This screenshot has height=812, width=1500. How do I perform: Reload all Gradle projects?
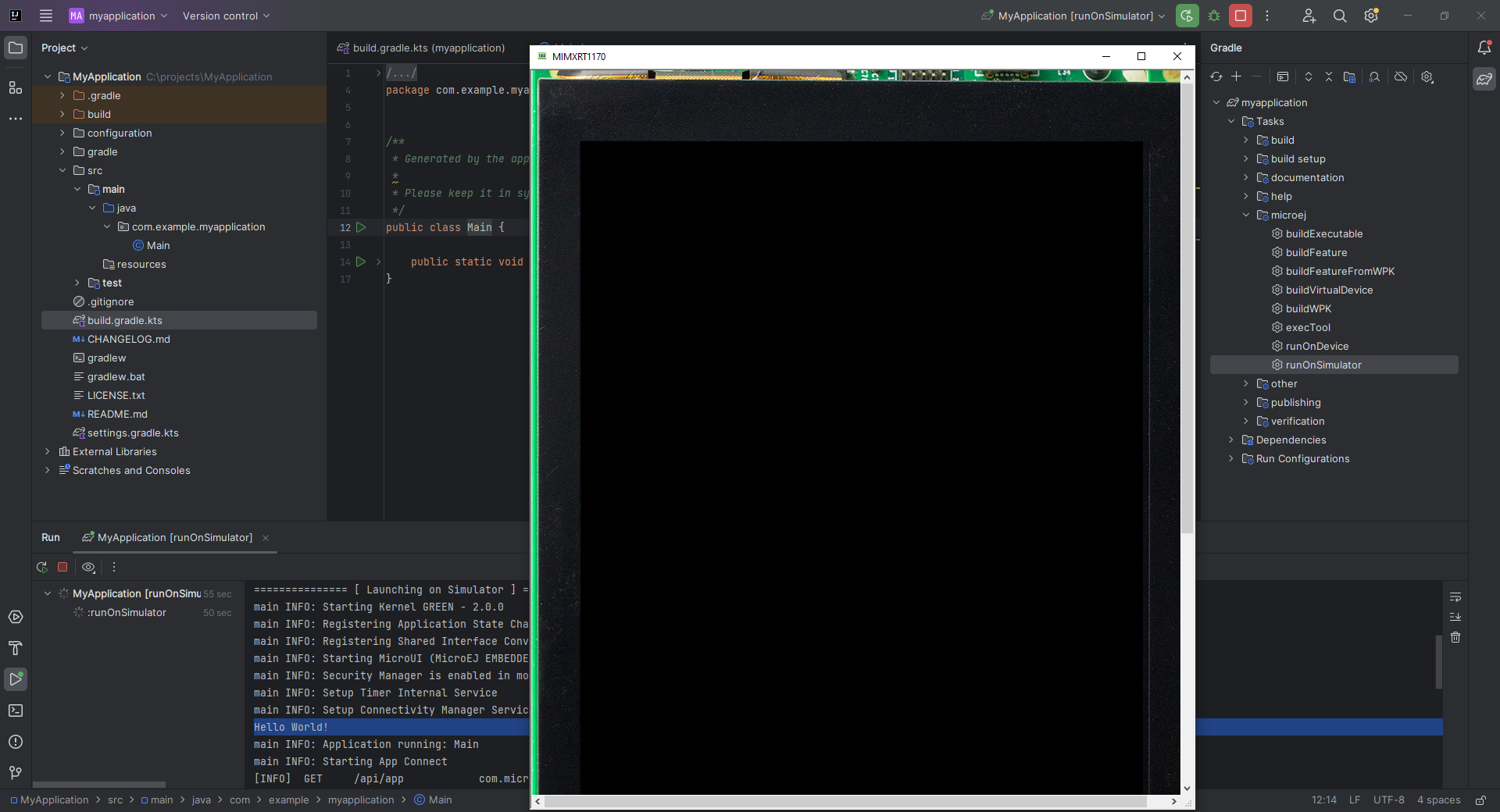click(1216, 77)
